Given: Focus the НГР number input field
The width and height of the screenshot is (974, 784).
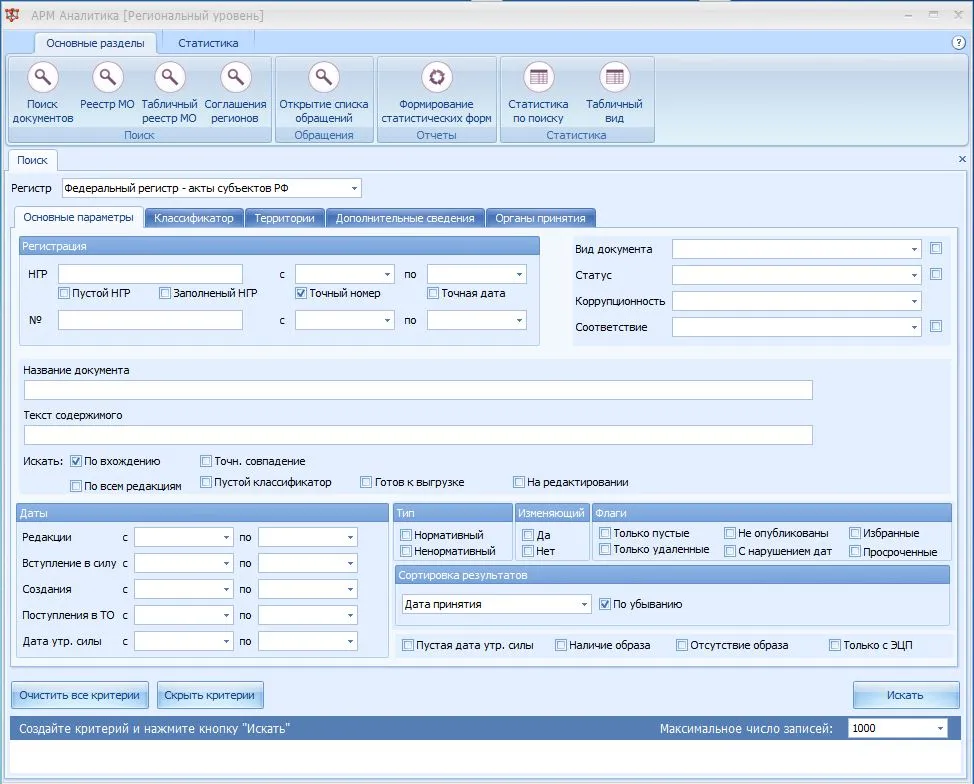Looking at the screenshot, I should pyautogui.click(x=150, y=274).
